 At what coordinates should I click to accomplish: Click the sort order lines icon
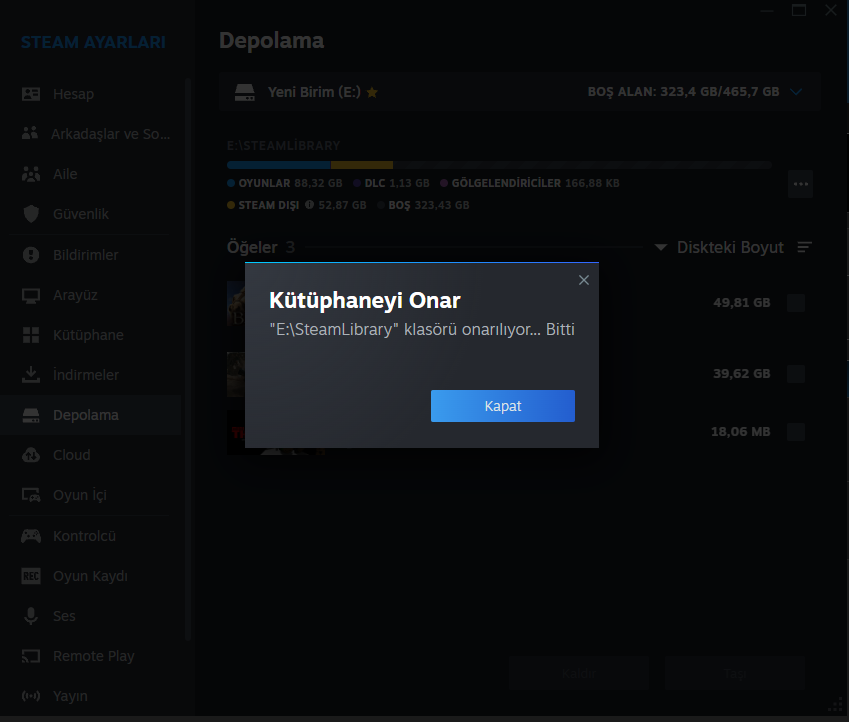coord(805,248)
